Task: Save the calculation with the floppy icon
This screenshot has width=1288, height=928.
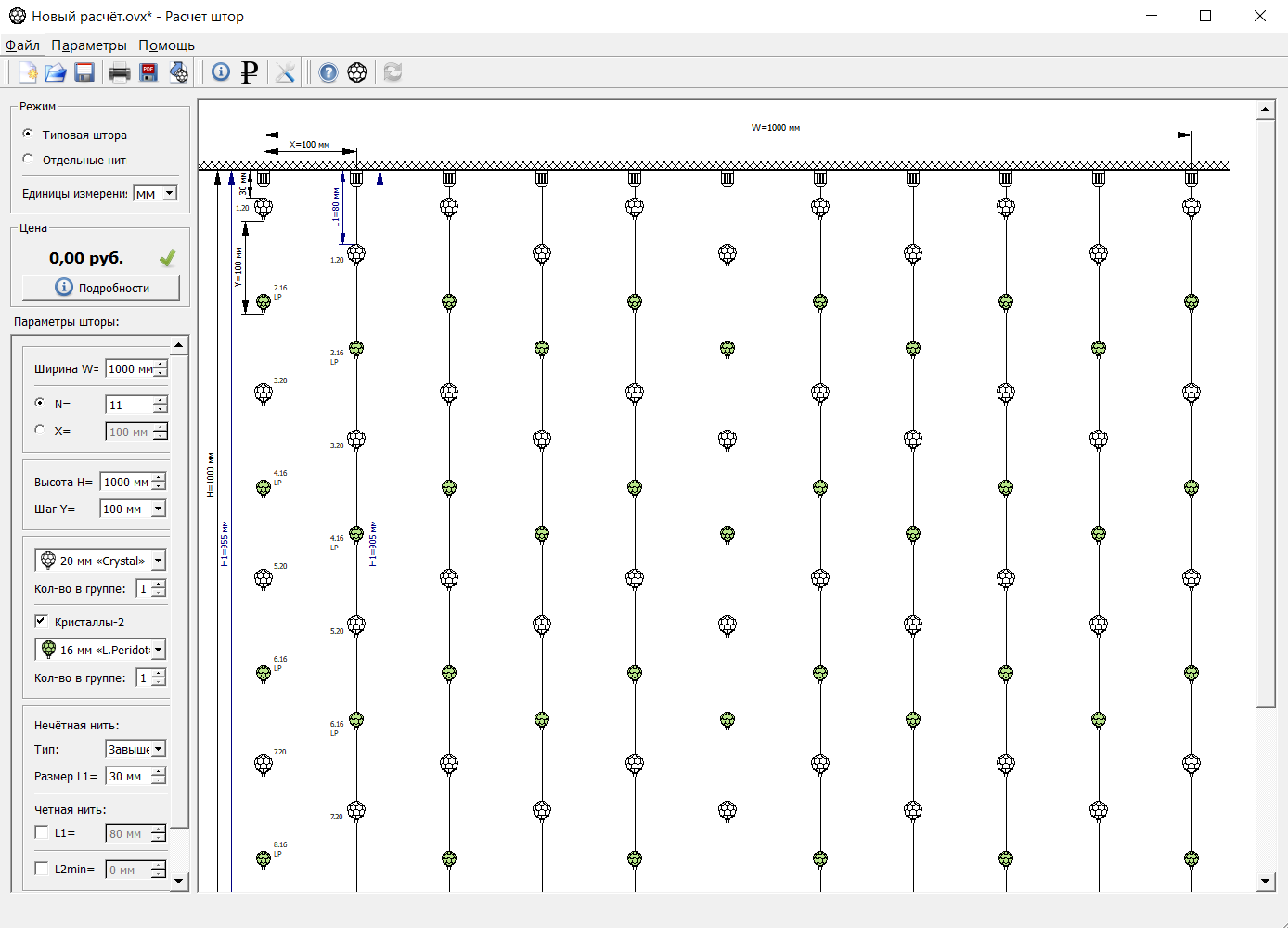Action: point(84,72)
